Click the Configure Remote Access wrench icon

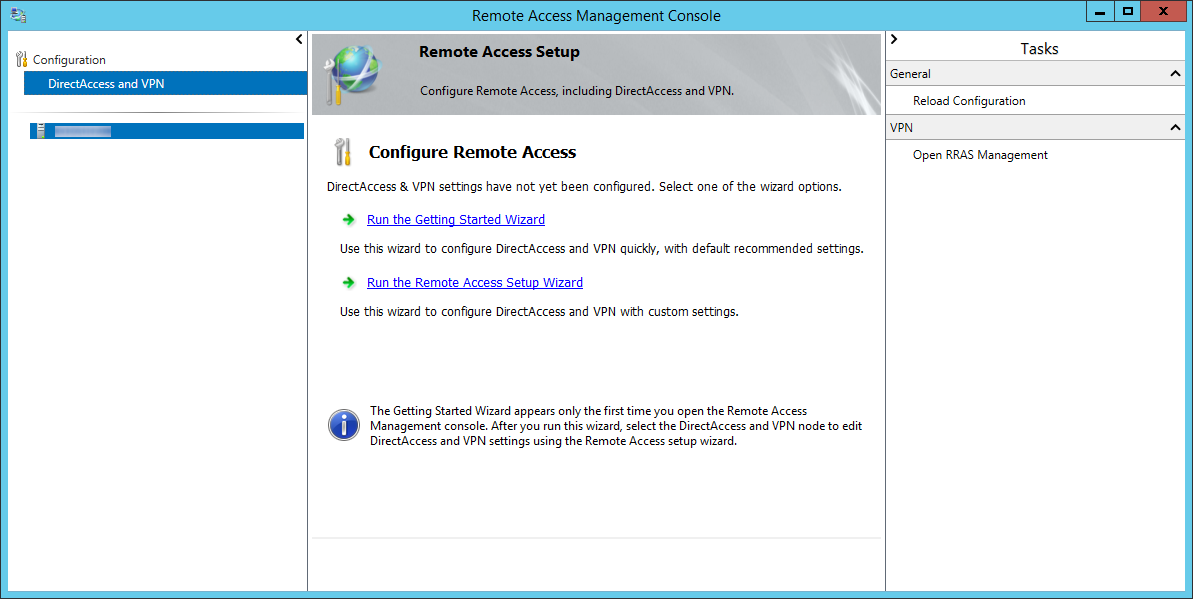342,152
